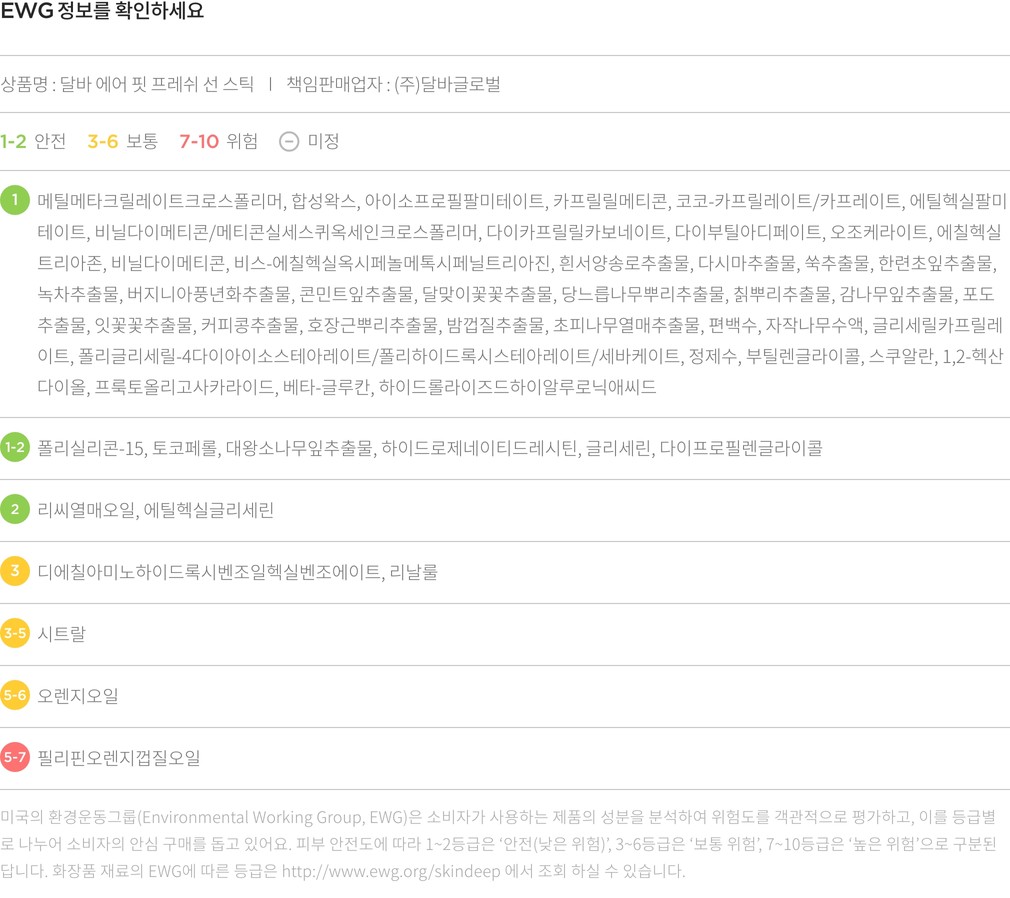Viewport: 1010px width, 898px height.
Task: Click the 시트랄 ingredient text
Action: pos(62,634)
